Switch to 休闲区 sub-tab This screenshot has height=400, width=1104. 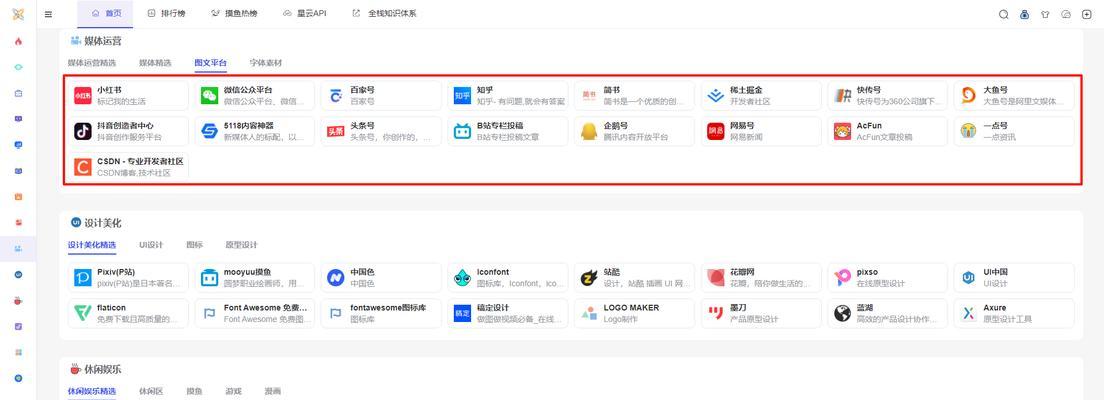(x=151, y=391)
